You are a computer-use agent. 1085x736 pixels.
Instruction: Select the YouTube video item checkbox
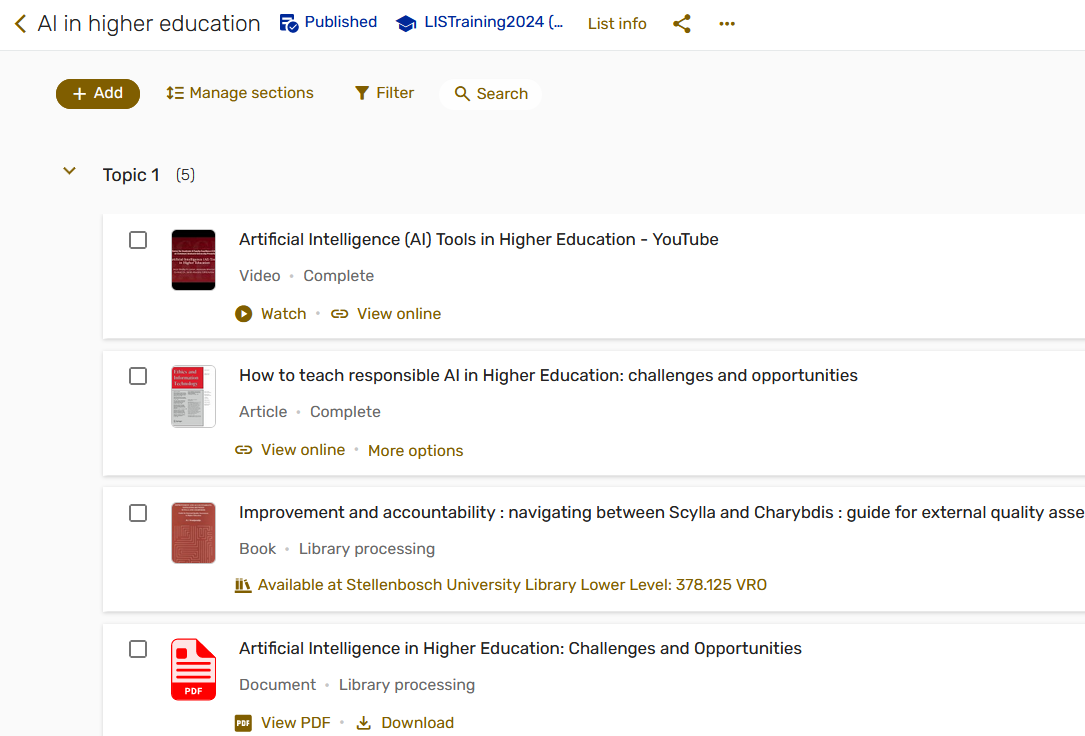click(x=138, y=240)
